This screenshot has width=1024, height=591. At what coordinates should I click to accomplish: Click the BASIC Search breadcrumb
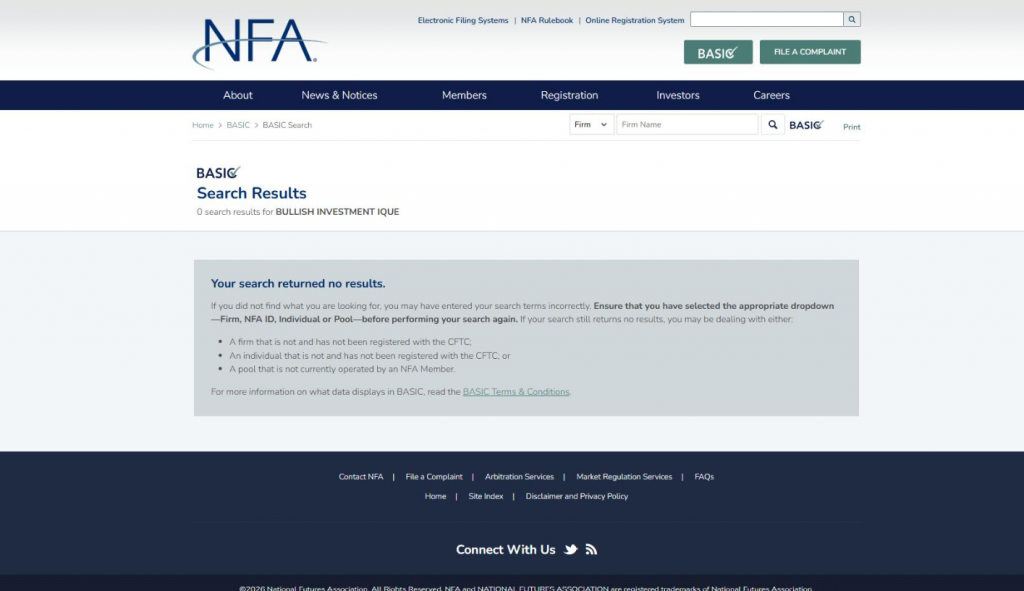[287, 125]
